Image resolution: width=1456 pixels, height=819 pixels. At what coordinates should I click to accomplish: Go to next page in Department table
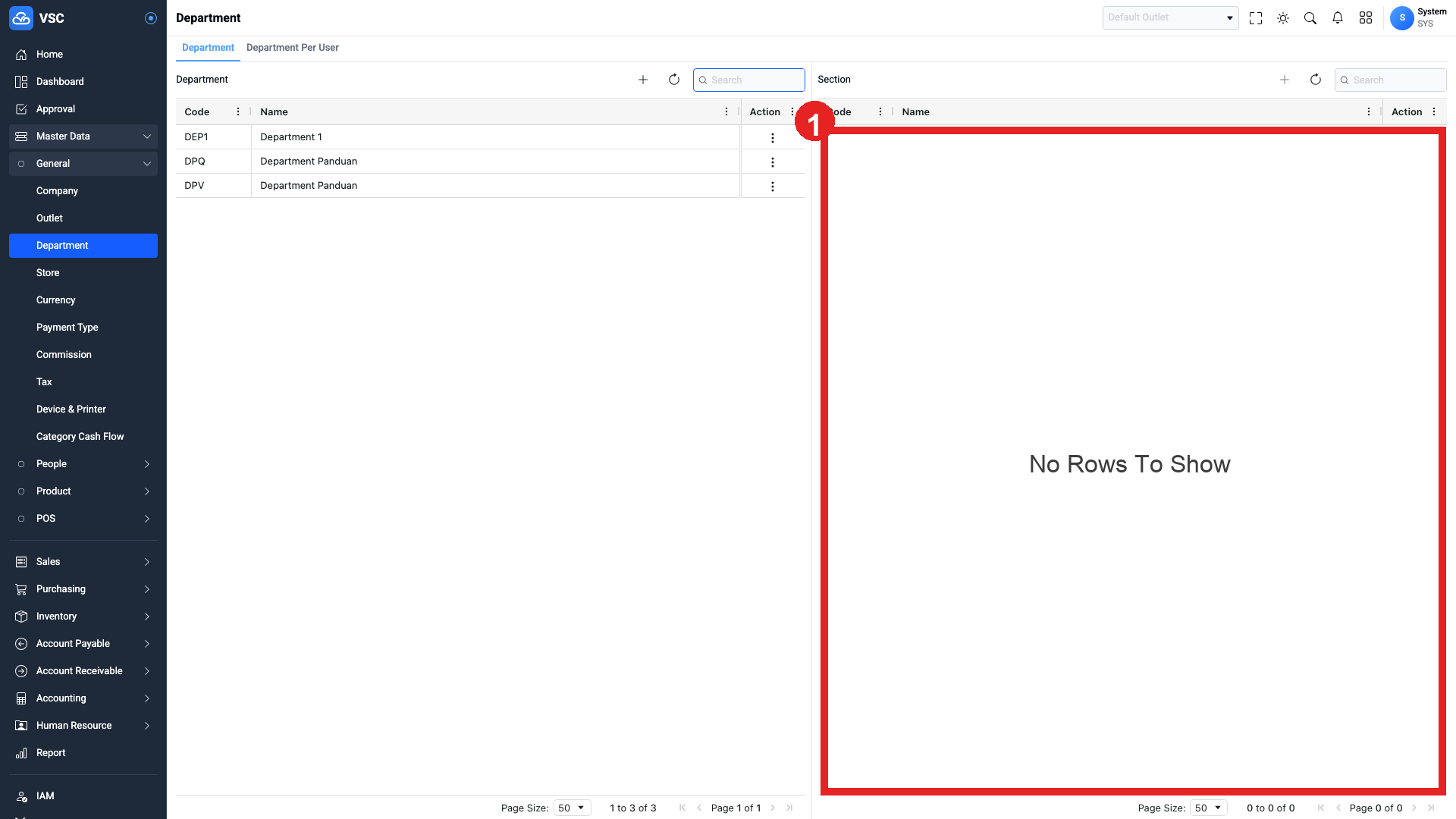pos(773,808)
